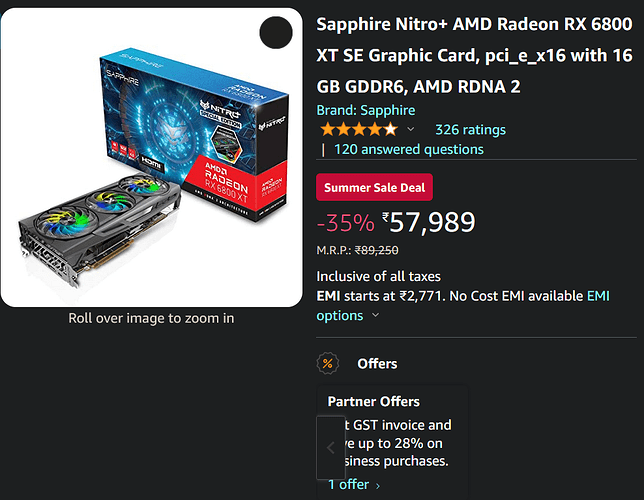Click the Summer Sale Deal badge
This screenshot has width=644, height=500.
coord(375,188)
